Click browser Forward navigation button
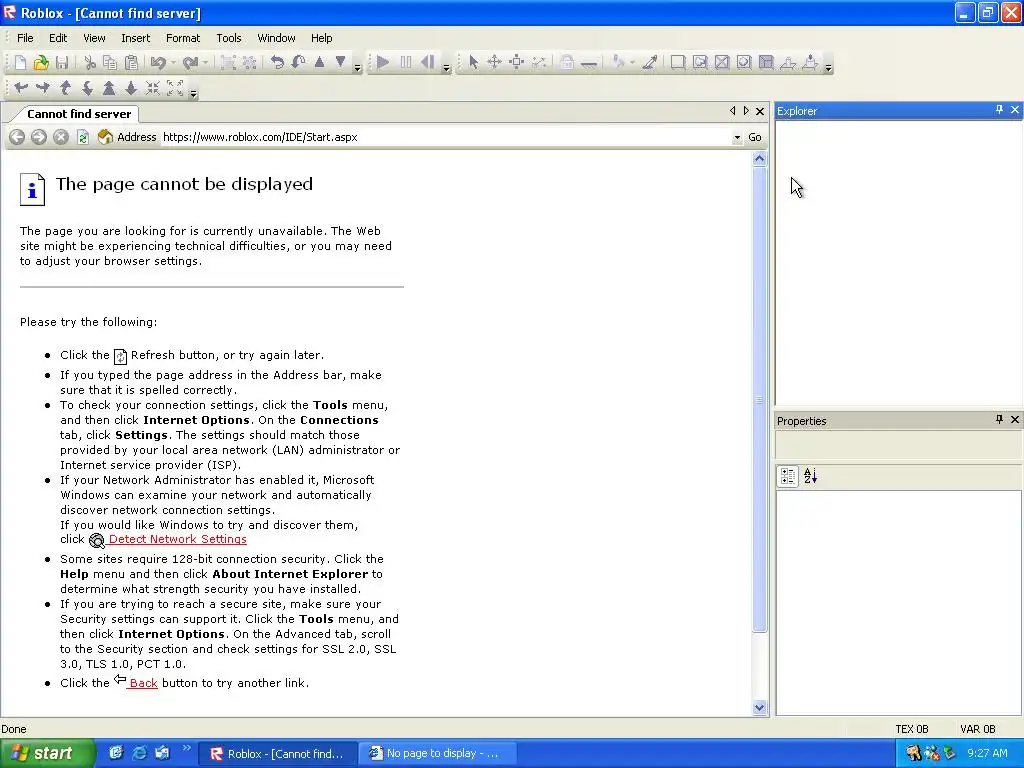1024x768 pixels. [x=39, y=137]
